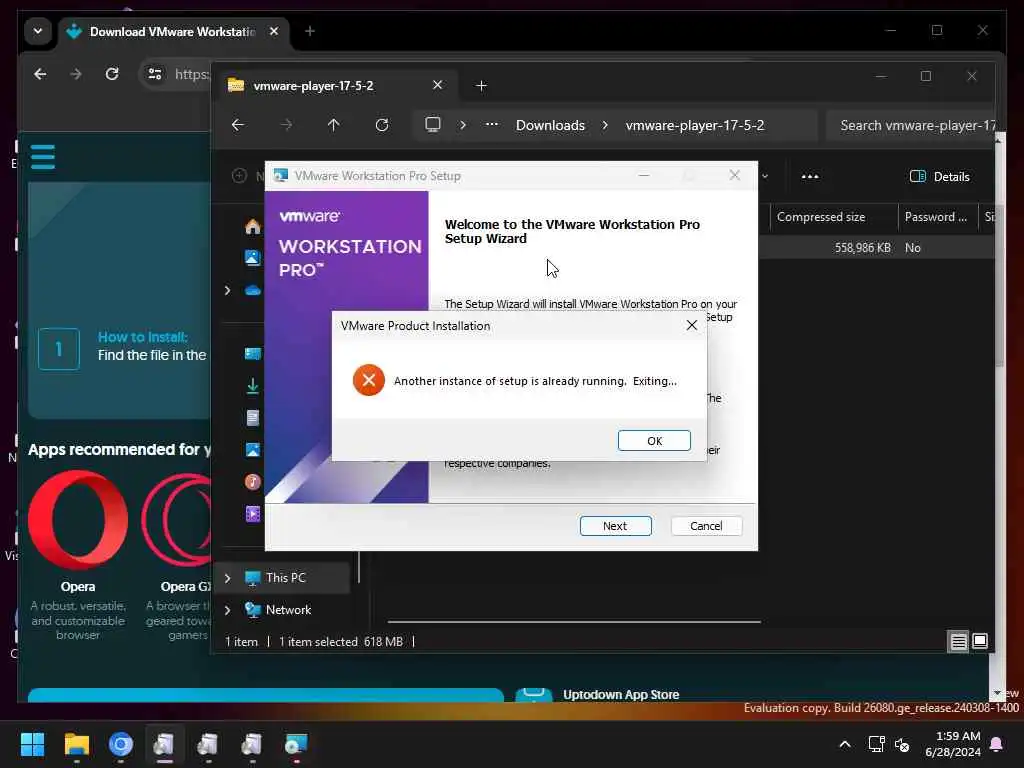This screenshot has width=1024, height=768.
Task: Select This PC in sidebar
Action: pos(285,578)
